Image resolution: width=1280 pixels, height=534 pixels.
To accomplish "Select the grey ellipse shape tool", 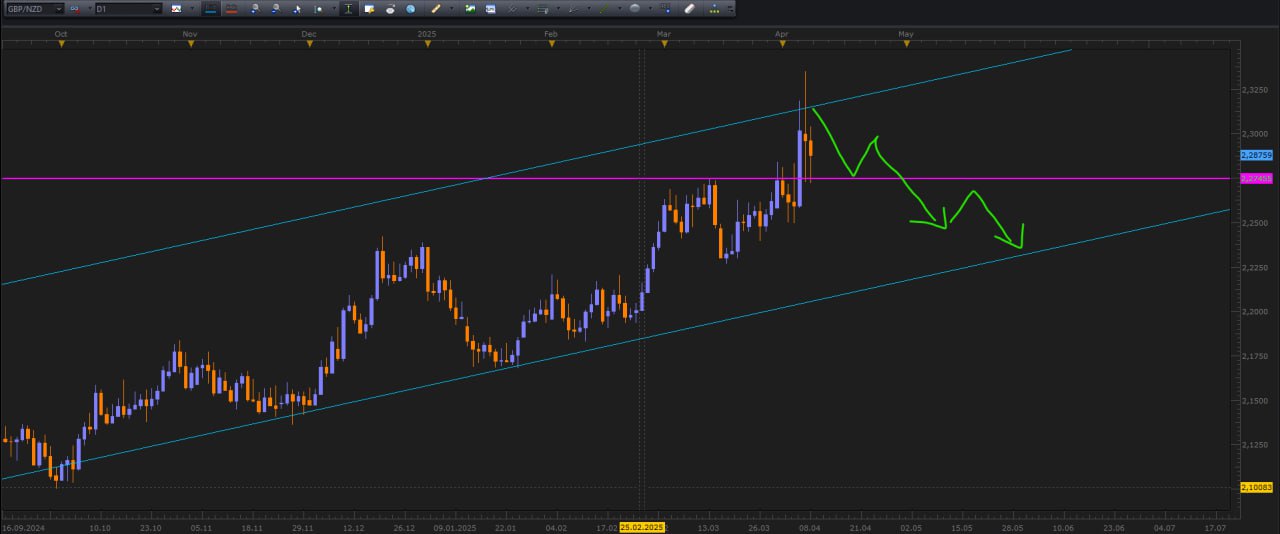I will point(635,9).
